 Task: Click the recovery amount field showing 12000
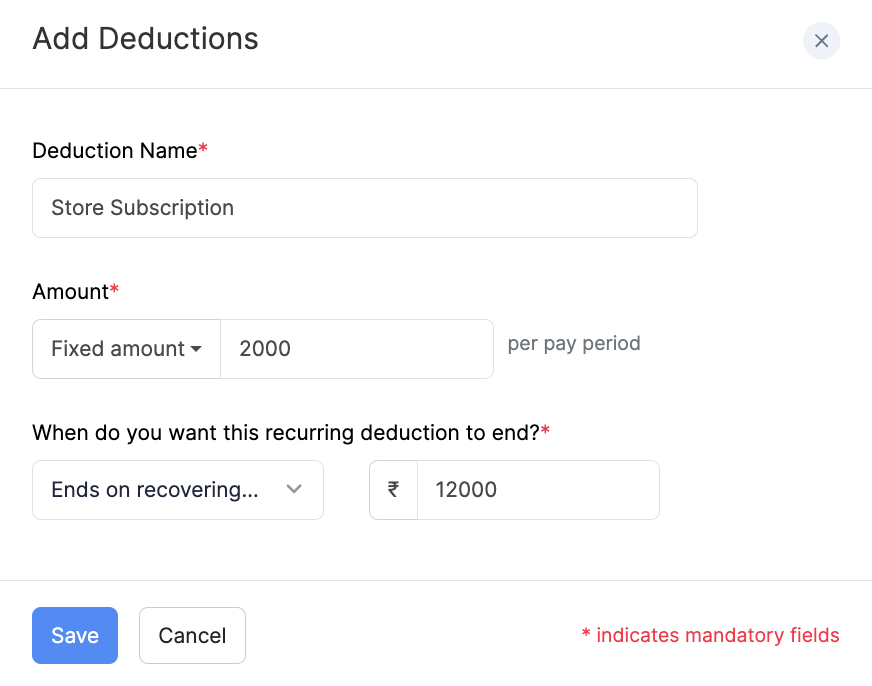point(537,489)
